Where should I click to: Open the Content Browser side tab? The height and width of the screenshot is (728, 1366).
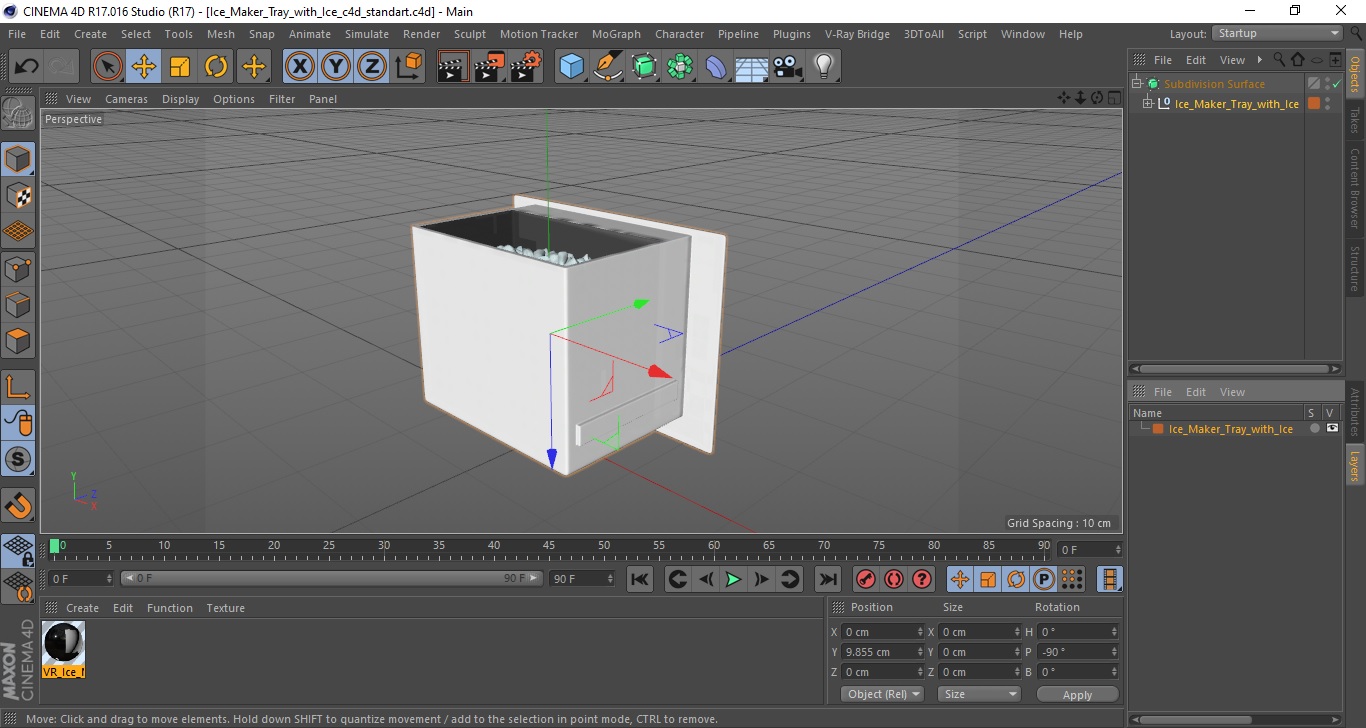click(x=1355, y=188)
